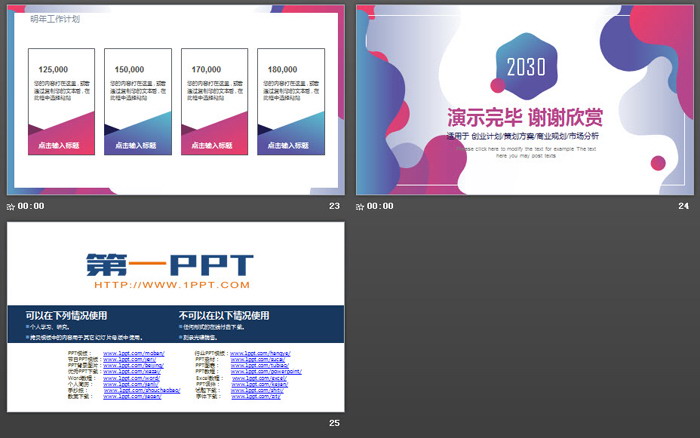Click 点击输入标题 under the 125,000 card
Image resolution: width=700 pixels, height=438 pixels.
click(x=59, y=146)
